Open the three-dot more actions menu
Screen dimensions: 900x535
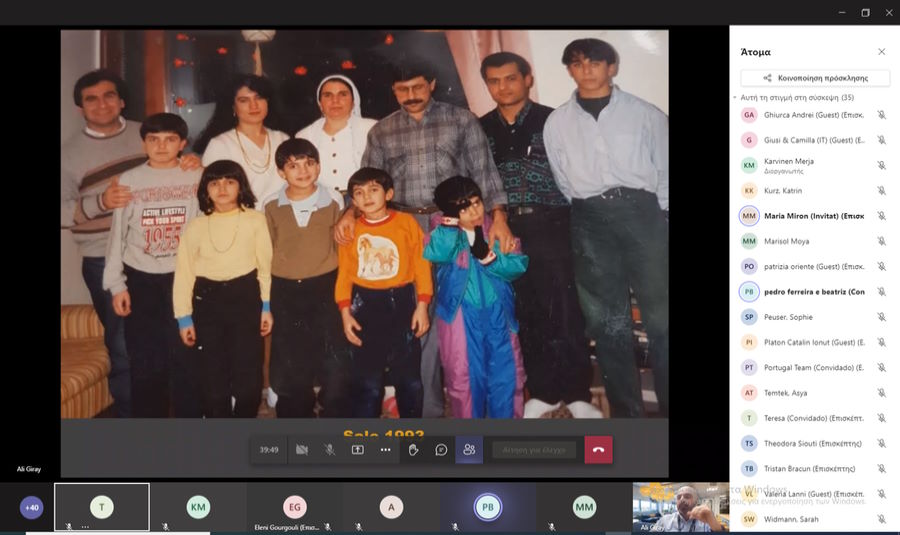point(385,450)
